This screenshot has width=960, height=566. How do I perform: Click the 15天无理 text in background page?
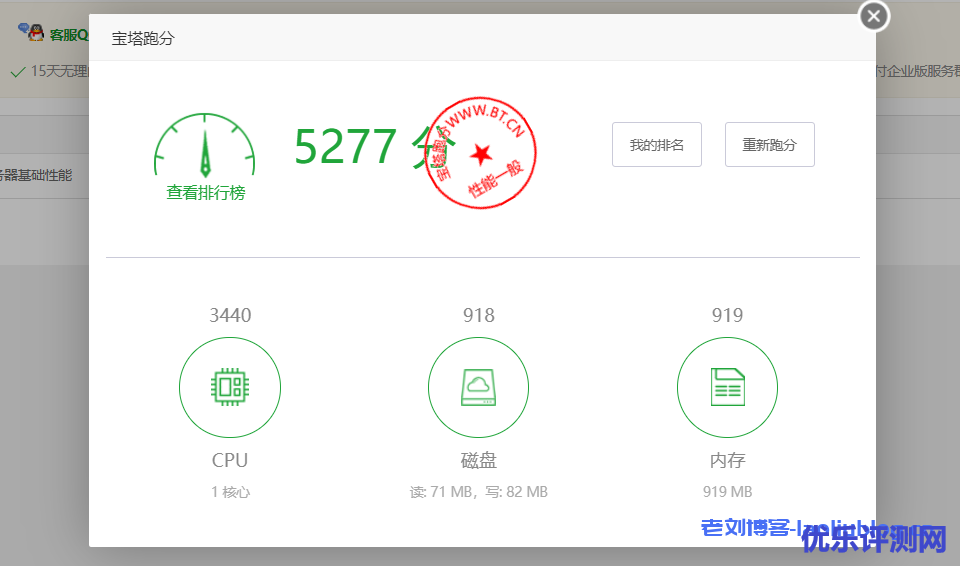[59, 72]
